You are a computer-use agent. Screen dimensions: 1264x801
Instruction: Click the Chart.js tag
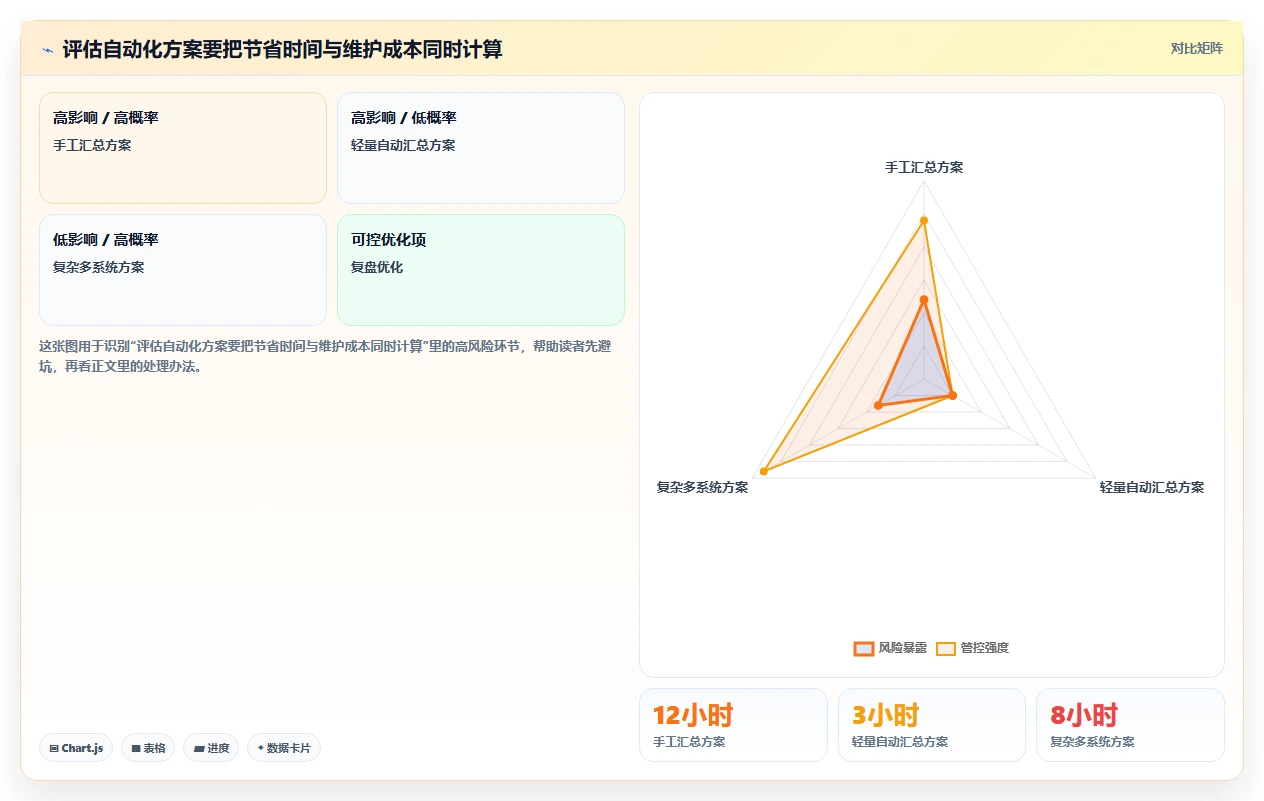click(76, 748)
